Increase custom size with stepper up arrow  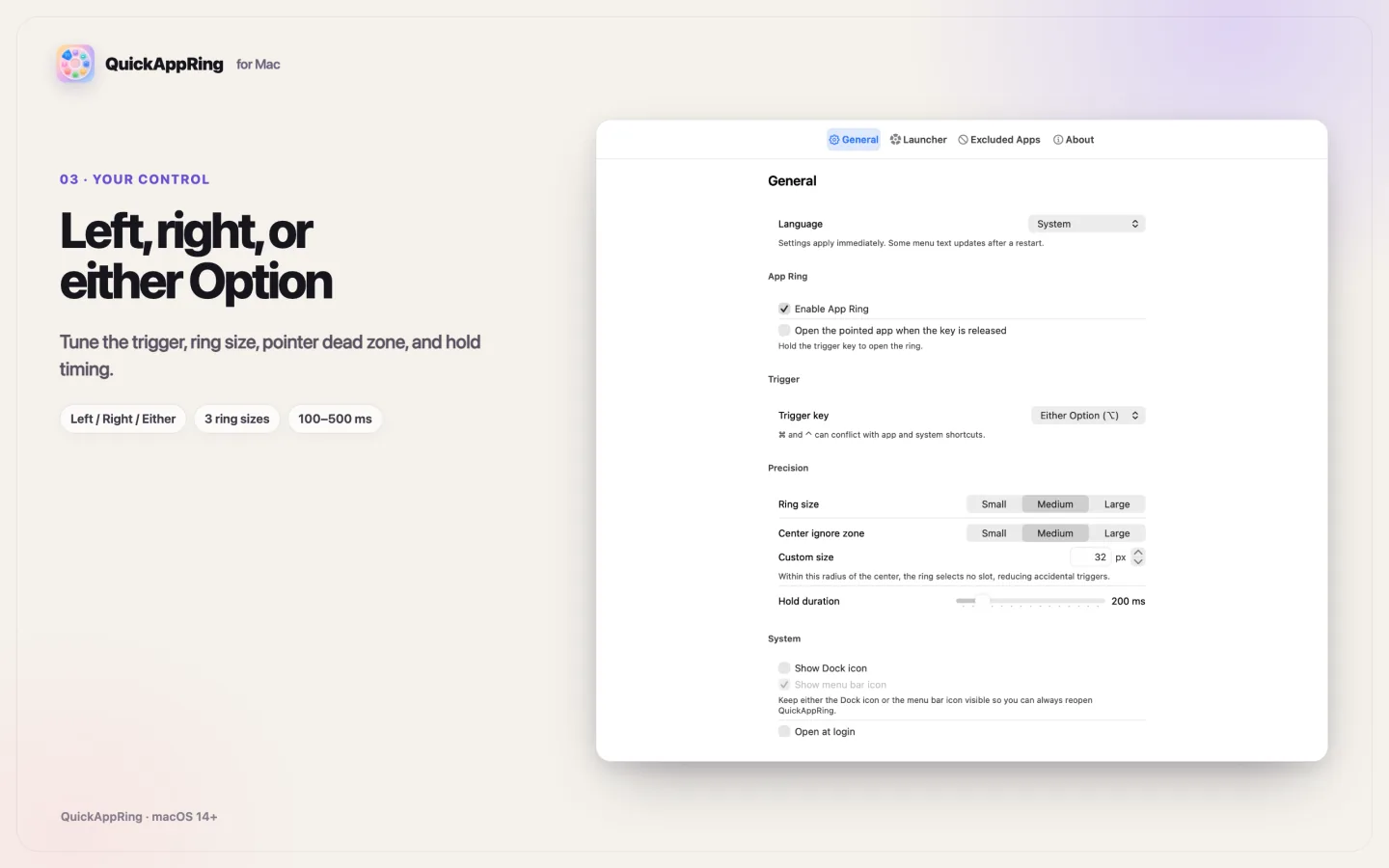(x=1138, y=553)
